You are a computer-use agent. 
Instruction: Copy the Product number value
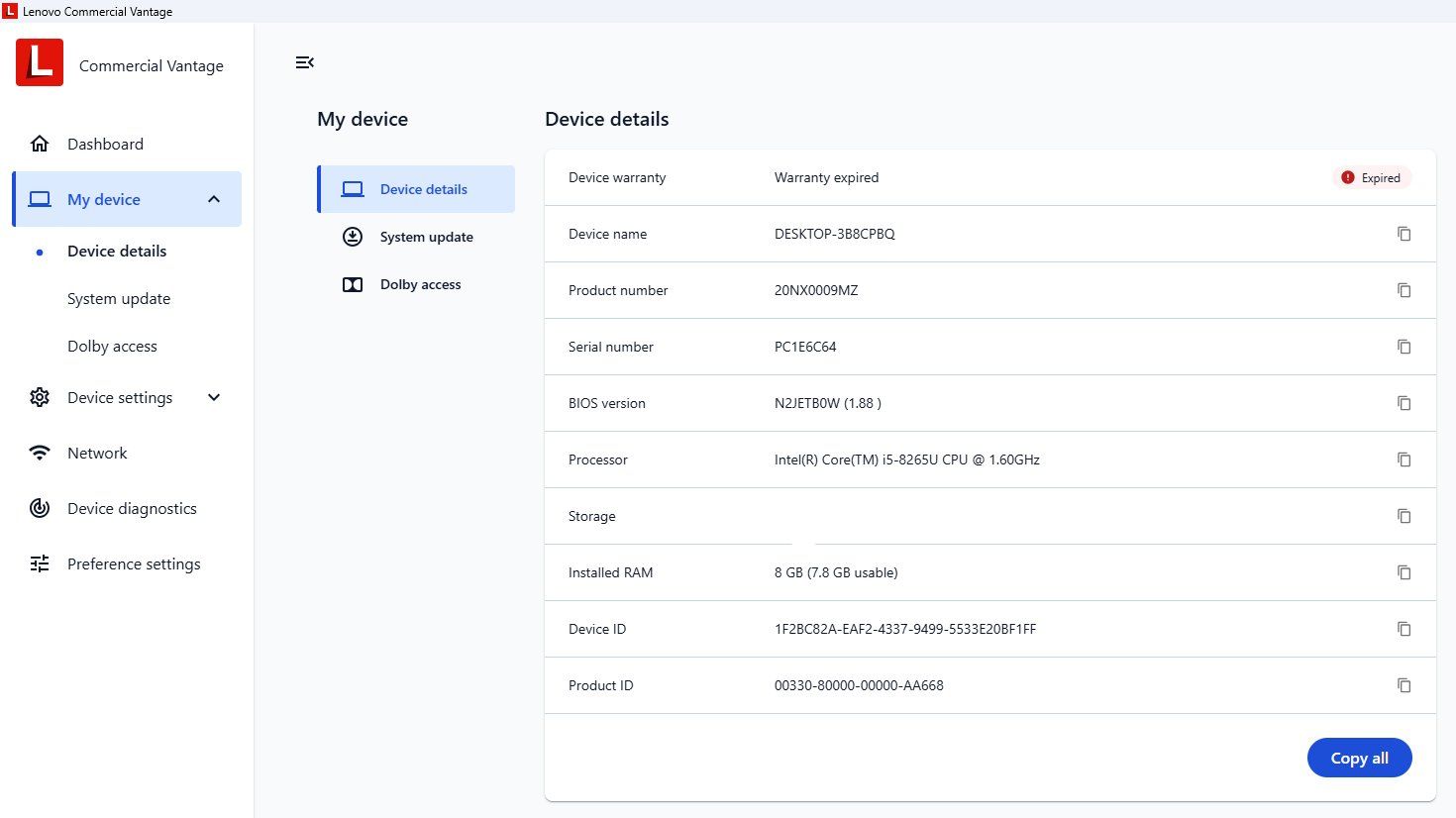point(1404,290)
